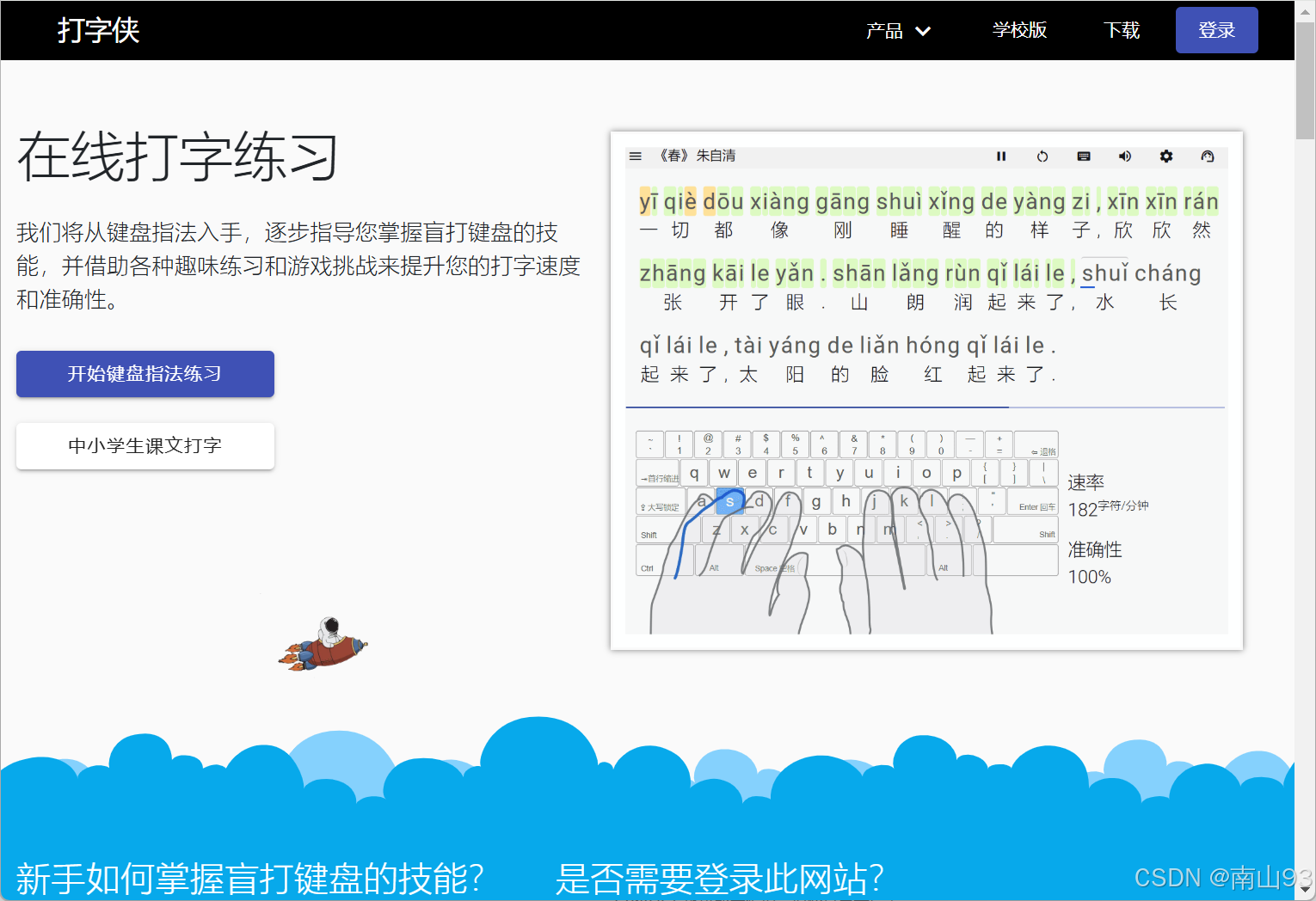The height and width of the screenshot is (901, 1316).
Task: Click the Enter 回车 key on virtual keyboard
Action: point(1033,501)
